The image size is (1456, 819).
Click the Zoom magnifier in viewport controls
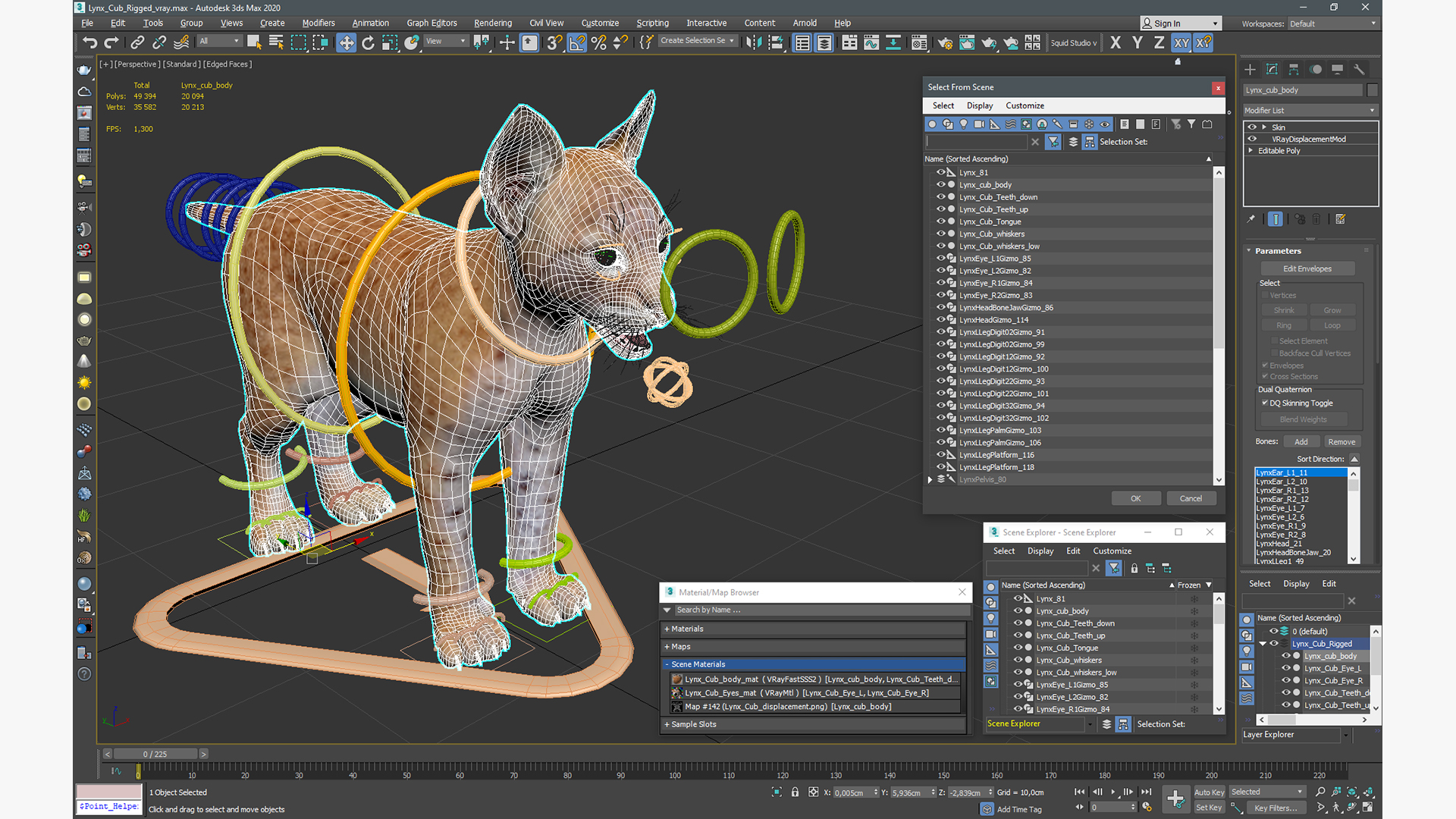click(x=1320, y=792)
